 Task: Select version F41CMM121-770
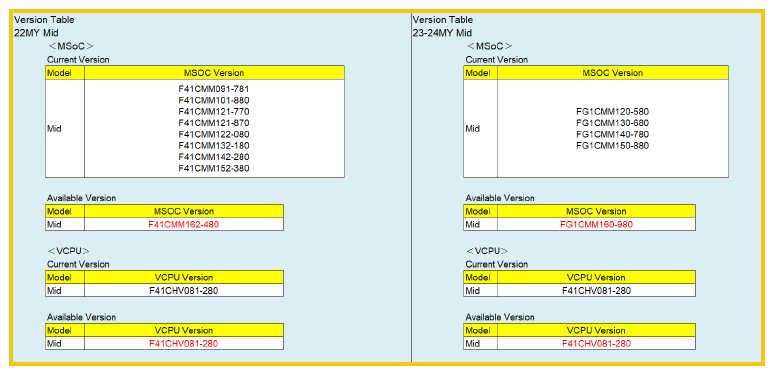click(214, 112)
